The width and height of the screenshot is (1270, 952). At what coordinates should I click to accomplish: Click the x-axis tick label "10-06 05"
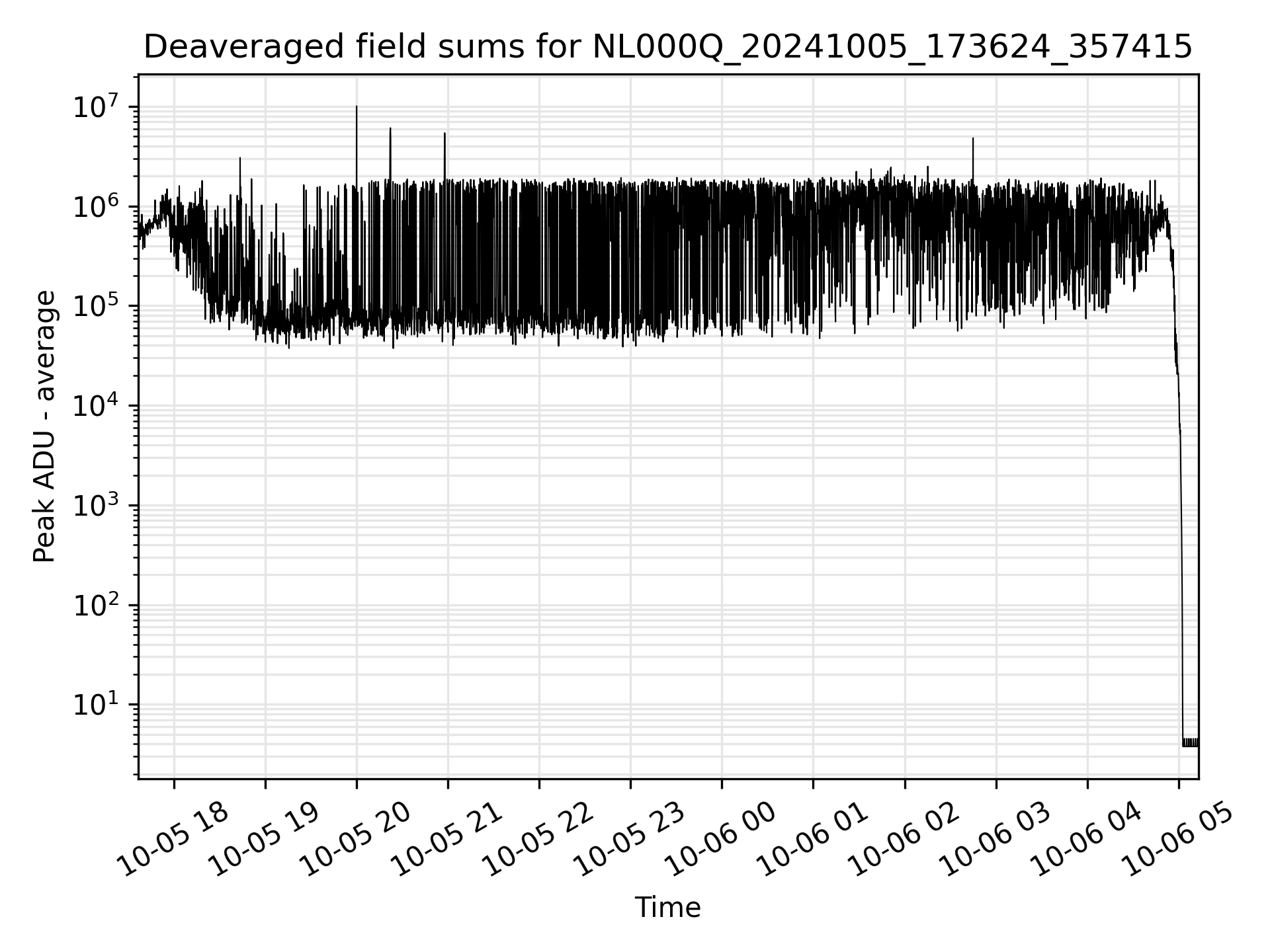[x=1177, y=838]
